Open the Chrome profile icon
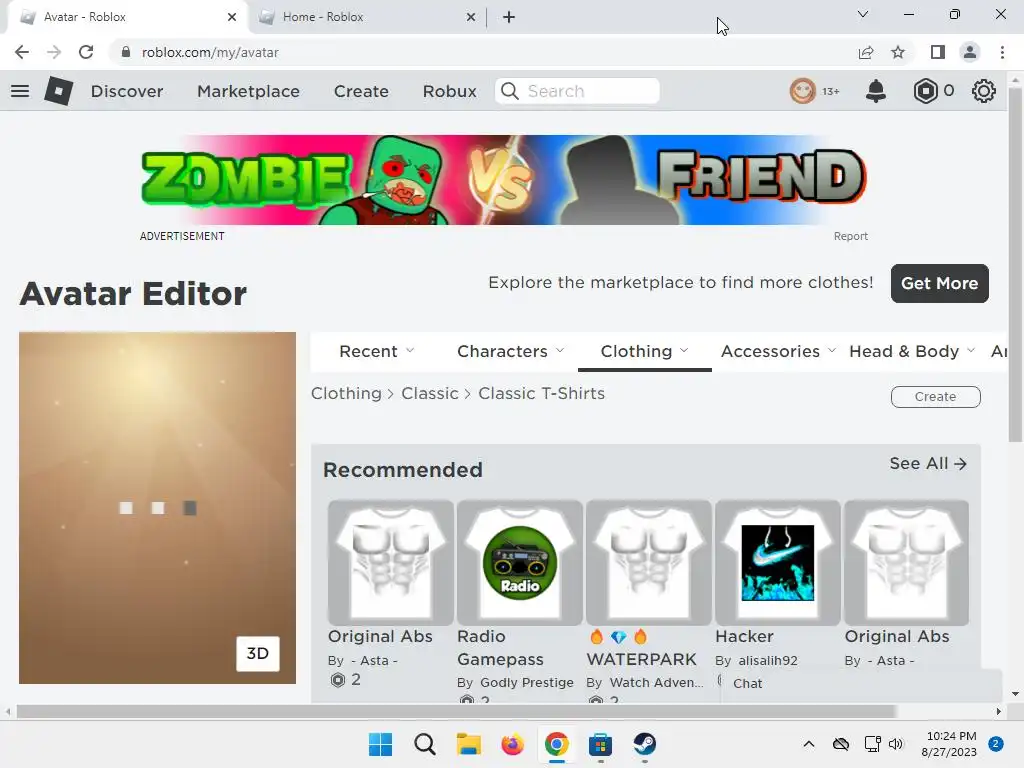Image resolution: width=1024 pixels, height=768 pixels. (x=970, y=52)
